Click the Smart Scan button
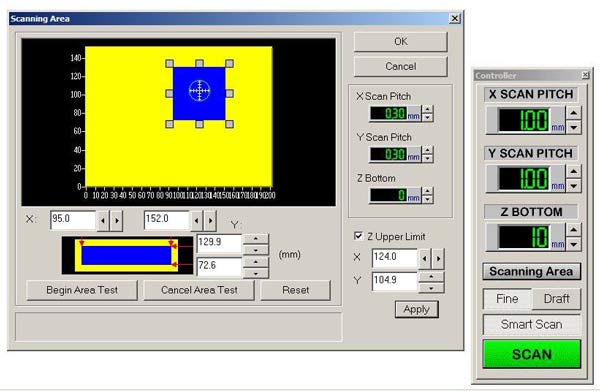Image resolution: width=600 pixels, height=391 pixels. [x=532, y=324]
